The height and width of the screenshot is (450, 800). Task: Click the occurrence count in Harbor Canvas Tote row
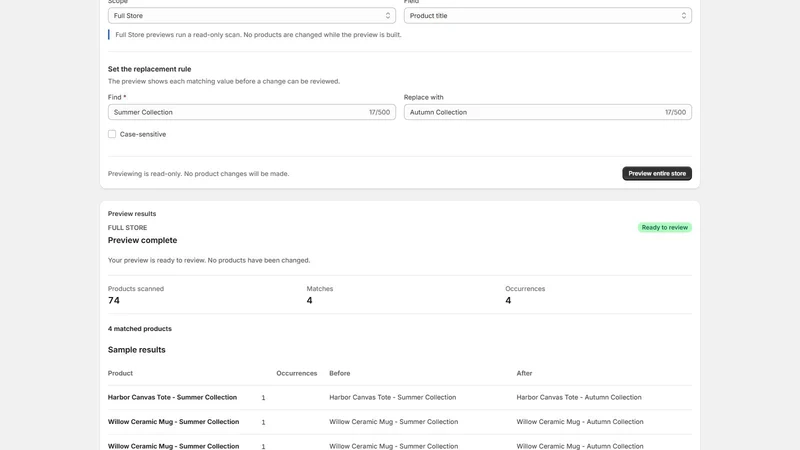tap(263, 398)
